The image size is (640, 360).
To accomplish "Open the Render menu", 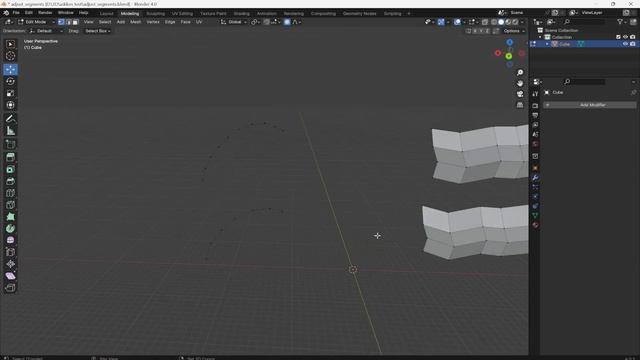I will 45,13.
